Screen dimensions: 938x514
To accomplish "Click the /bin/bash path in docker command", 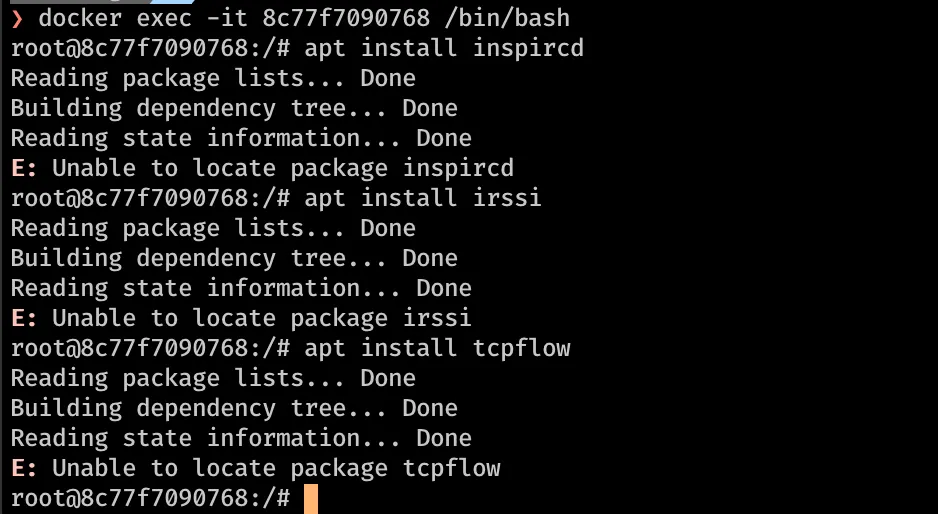I will click(x=507, y=18).
